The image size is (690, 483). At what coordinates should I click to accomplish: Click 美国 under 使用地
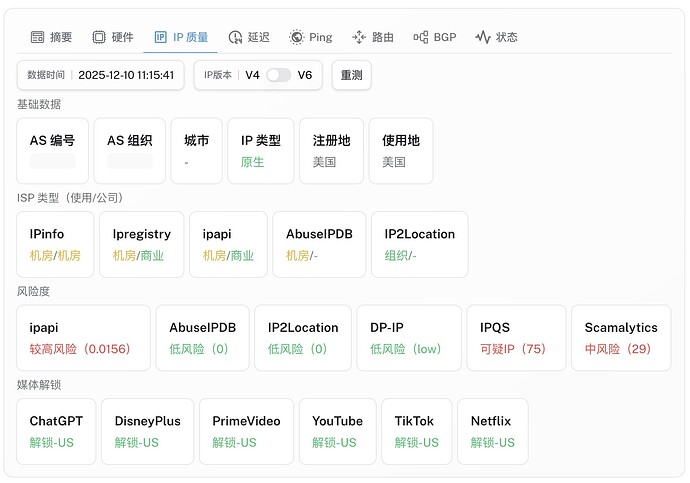click(394, 162)
